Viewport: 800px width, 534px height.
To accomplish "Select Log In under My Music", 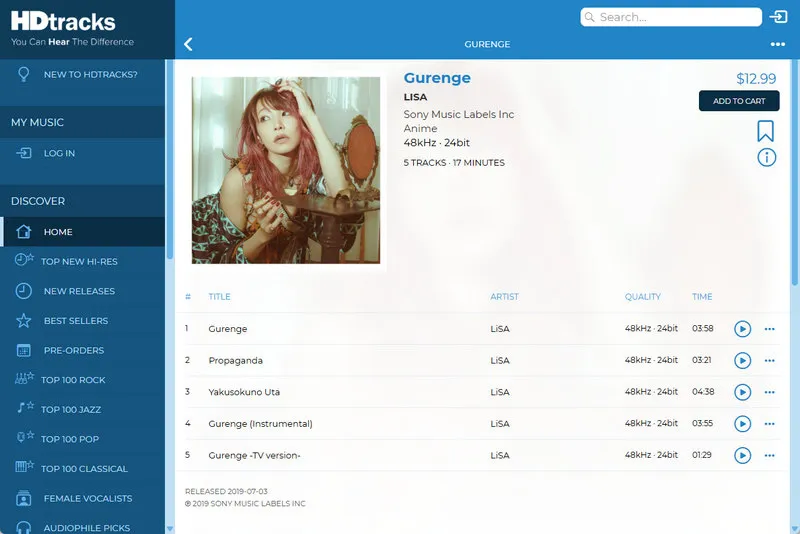I will (83, 153).
